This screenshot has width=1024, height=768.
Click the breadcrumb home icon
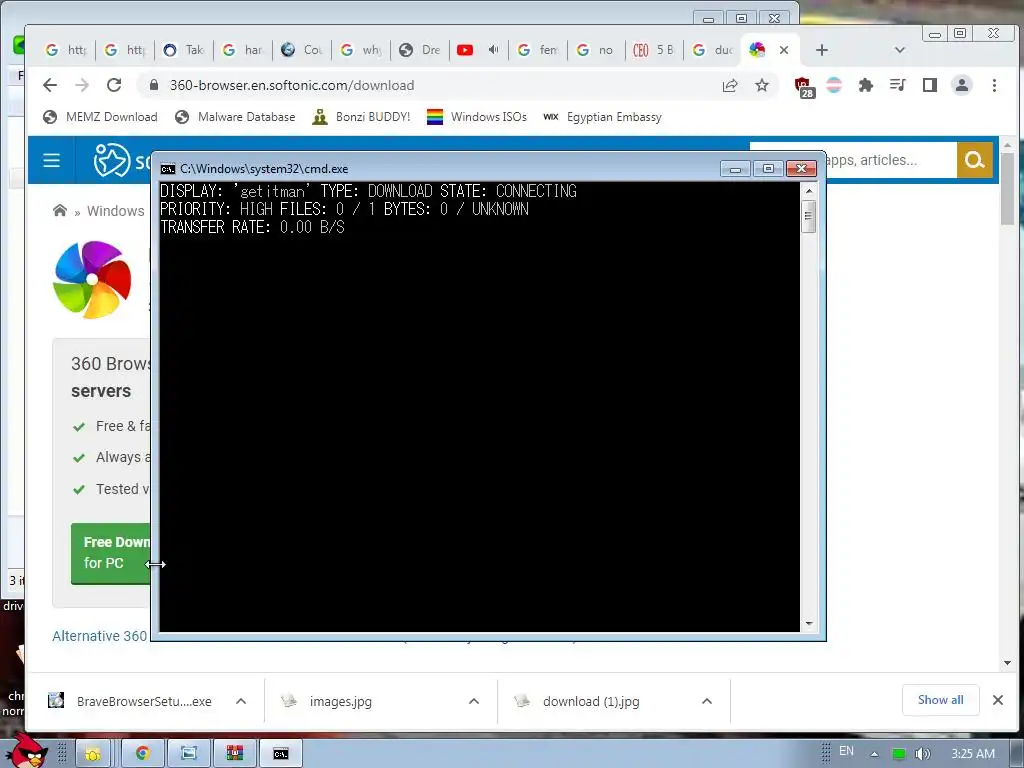[60, 210]
